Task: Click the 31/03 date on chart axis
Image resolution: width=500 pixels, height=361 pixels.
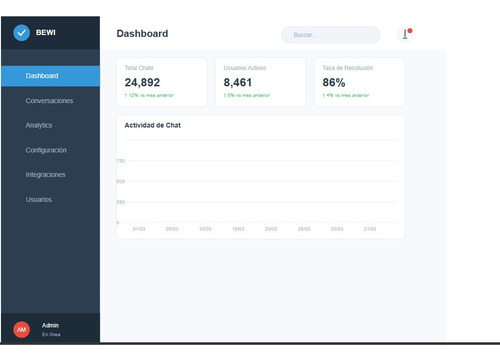Action: click(x=370, y=229)
